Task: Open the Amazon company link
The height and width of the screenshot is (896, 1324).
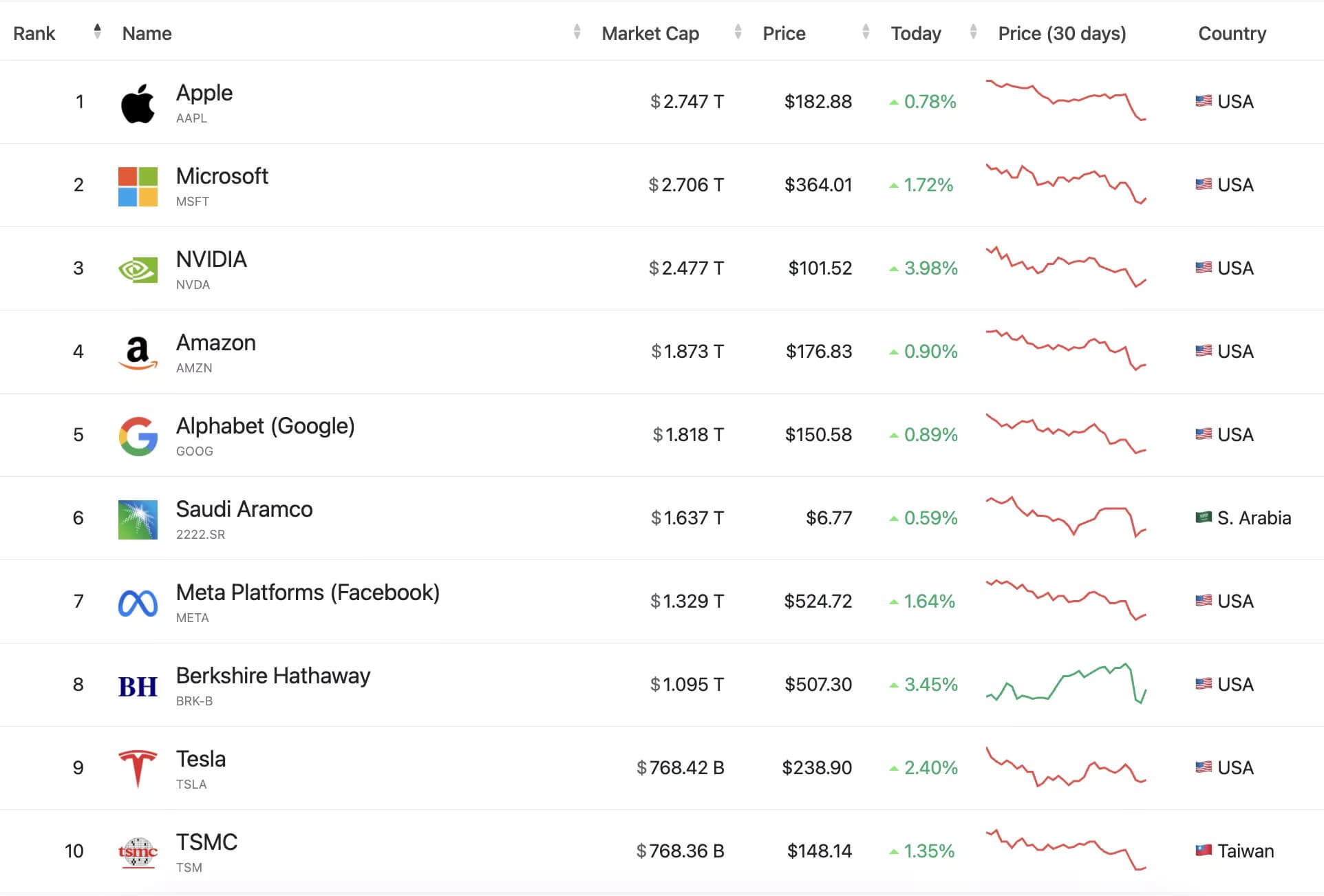Action: pyautogui.click(x=216, y=343)
